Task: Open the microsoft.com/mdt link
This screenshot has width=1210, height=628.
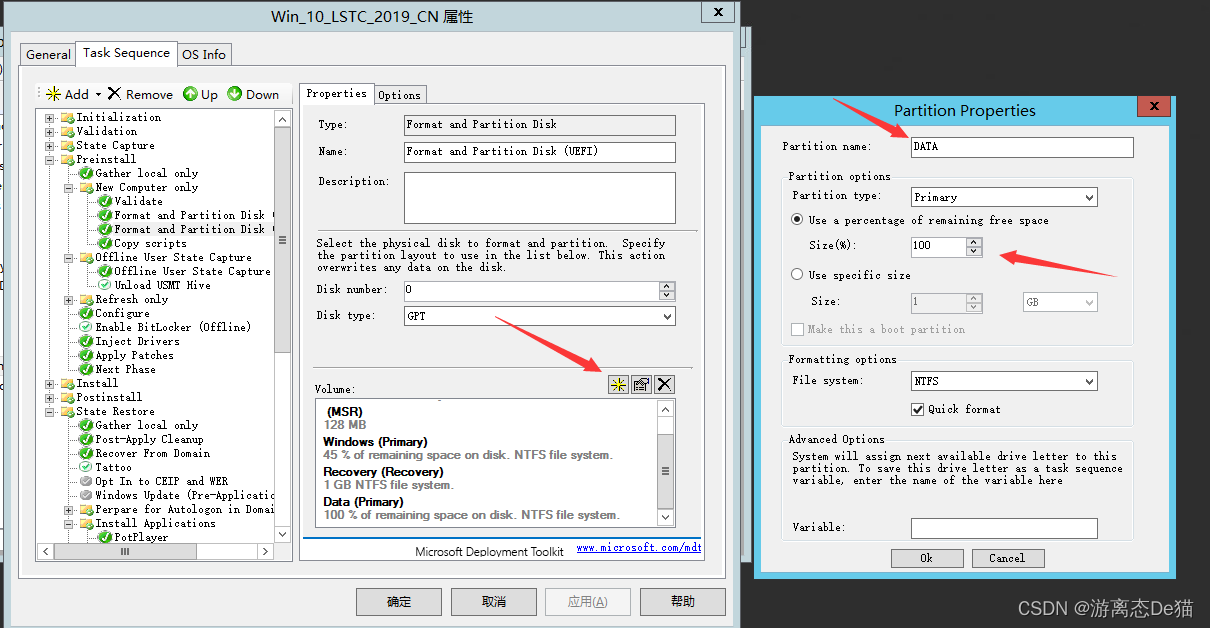Action: click(x=638, y=547)
